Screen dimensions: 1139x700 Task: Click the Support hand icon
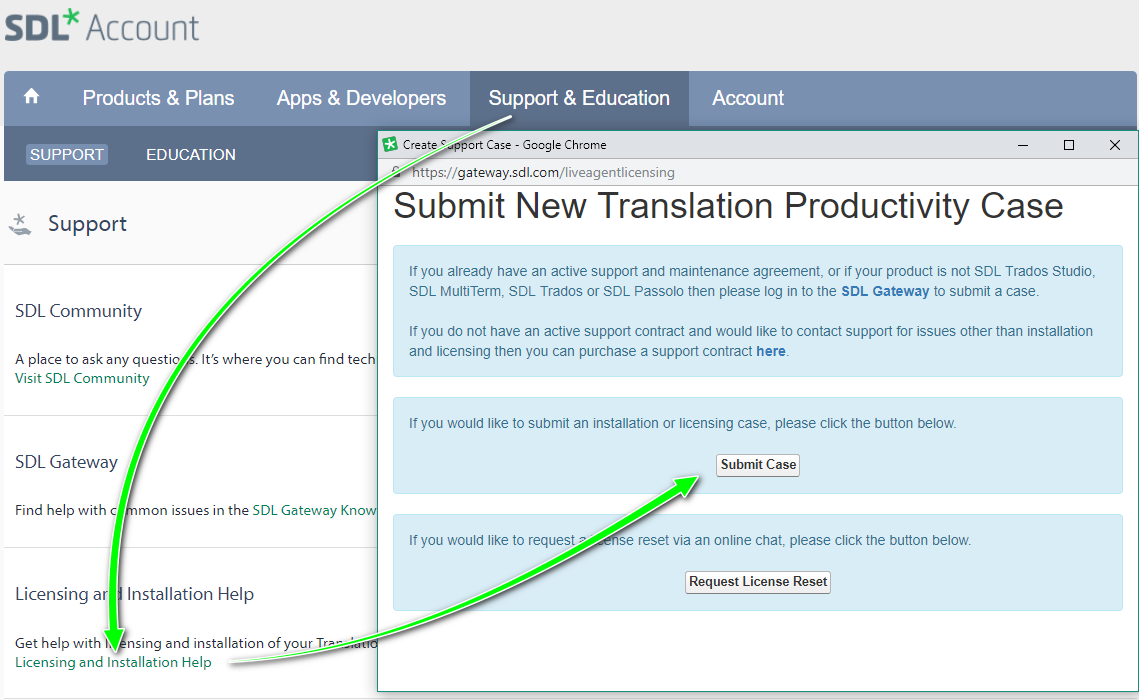(20, 224)
